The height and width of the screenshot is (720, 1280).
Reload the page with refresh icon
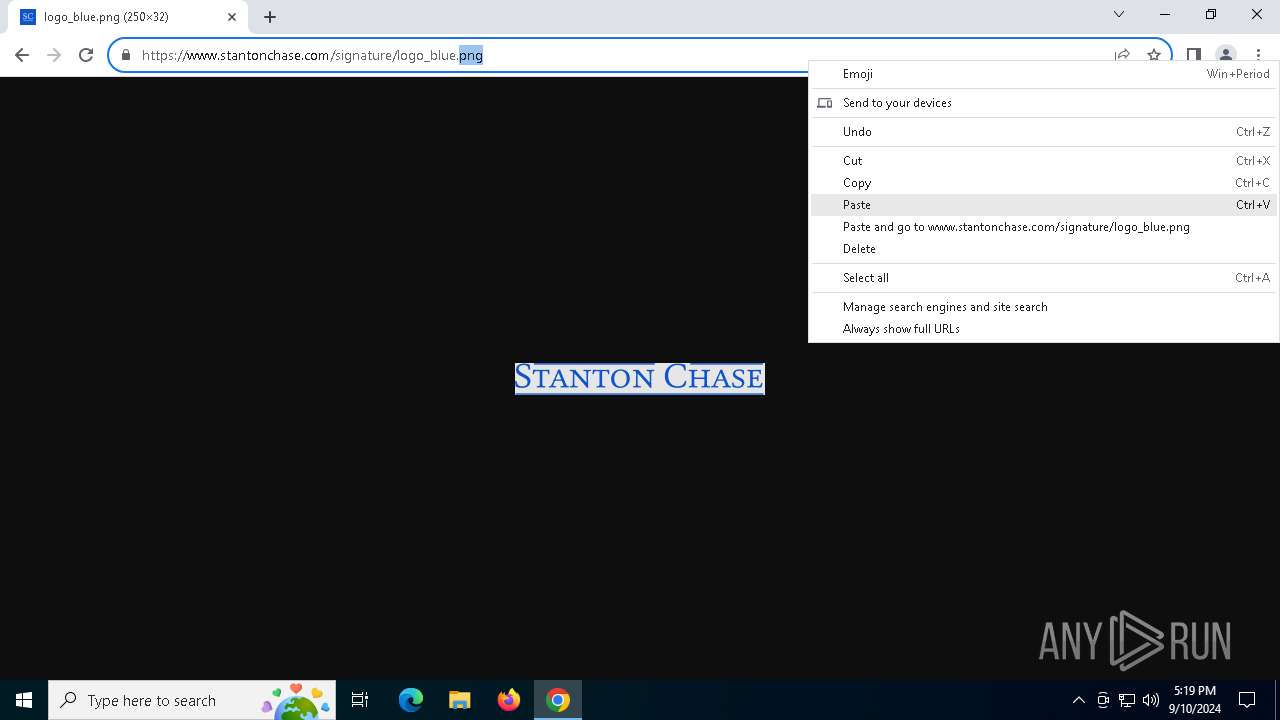86,55
